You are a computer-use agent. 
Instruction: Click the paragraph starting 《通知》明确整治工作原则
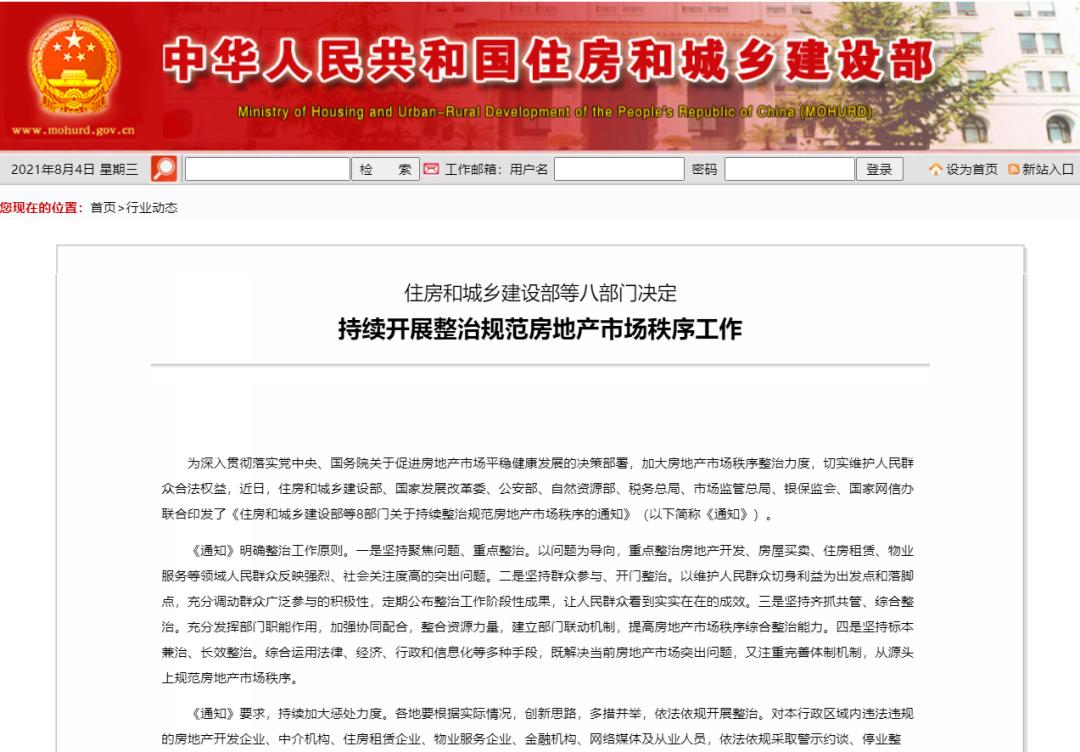537,614
